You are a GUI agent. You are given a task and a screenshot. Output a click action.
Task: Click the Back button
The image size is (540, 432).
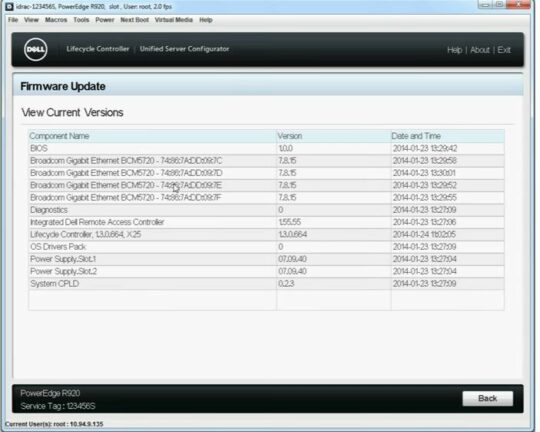click(x=488, y=399)
